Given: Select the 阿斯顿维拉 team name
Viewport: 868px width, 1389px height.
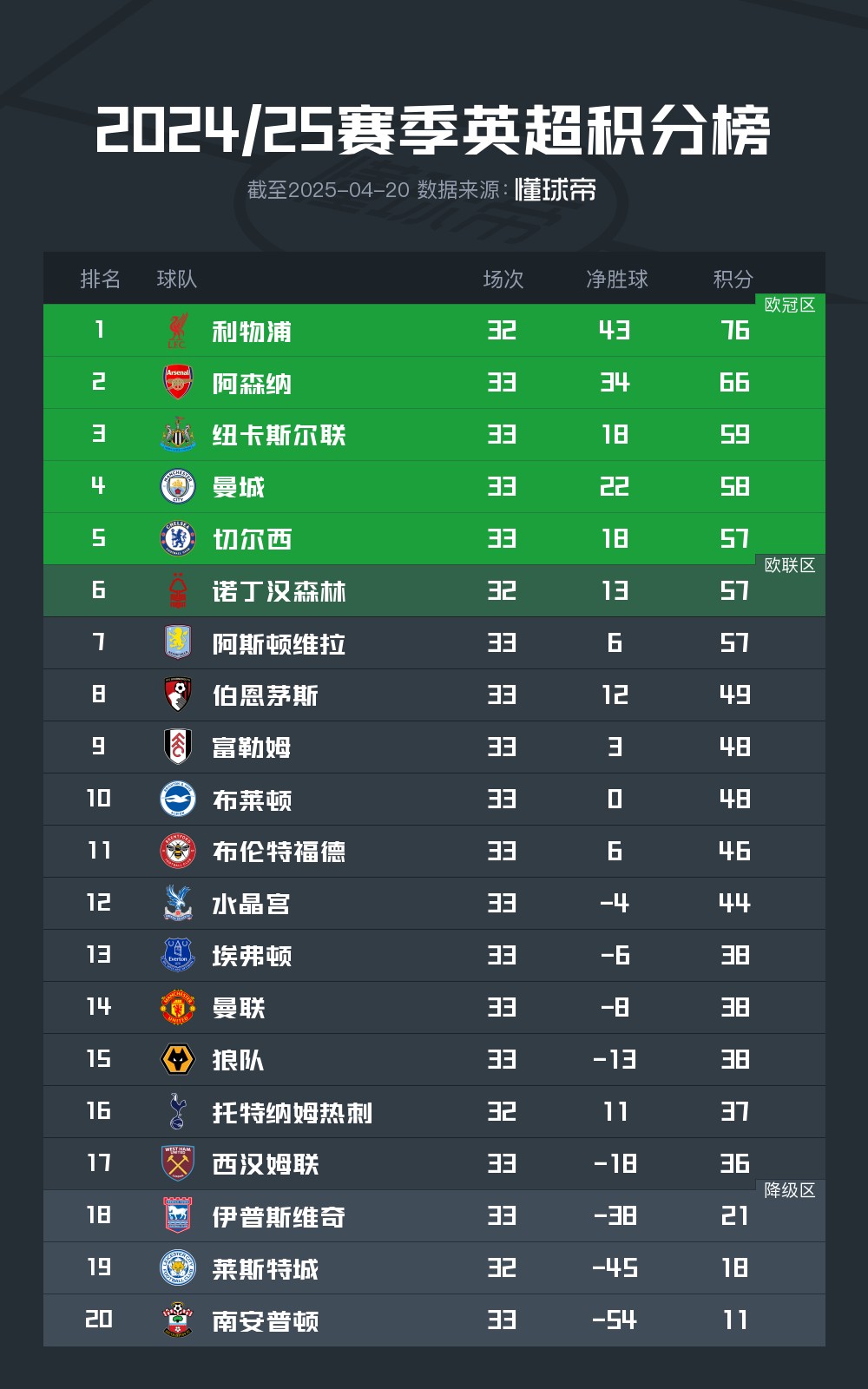Looking at the screenshot, I should [279, 643].
